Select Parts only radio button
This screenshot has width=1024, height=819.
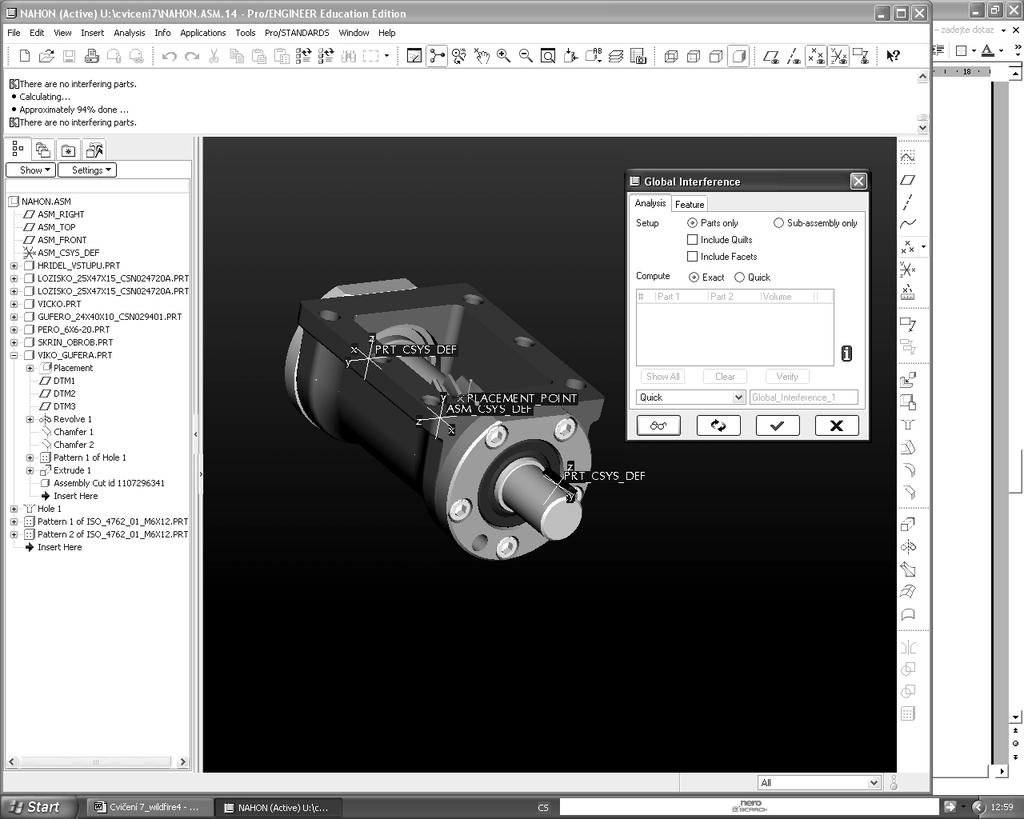point(692,223)
